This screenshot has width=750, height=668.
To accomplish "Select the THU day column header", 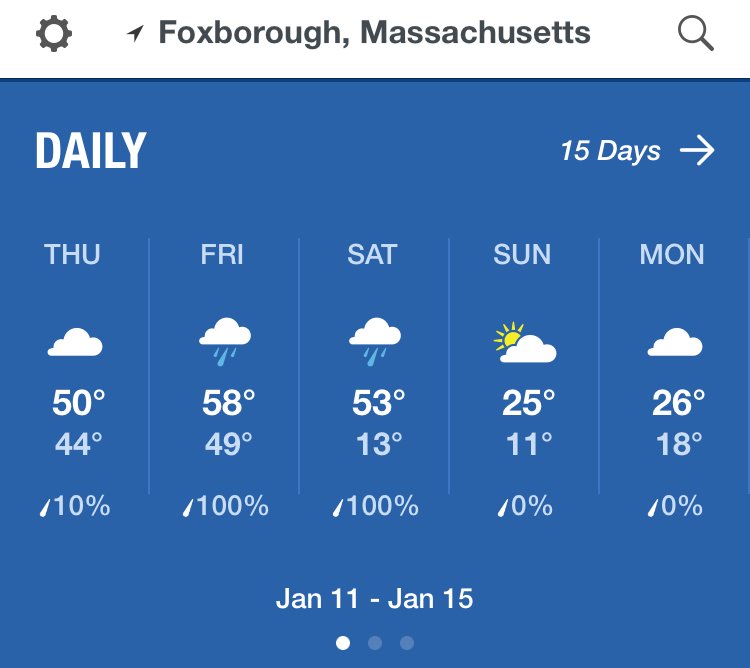I will click(72, 254).
